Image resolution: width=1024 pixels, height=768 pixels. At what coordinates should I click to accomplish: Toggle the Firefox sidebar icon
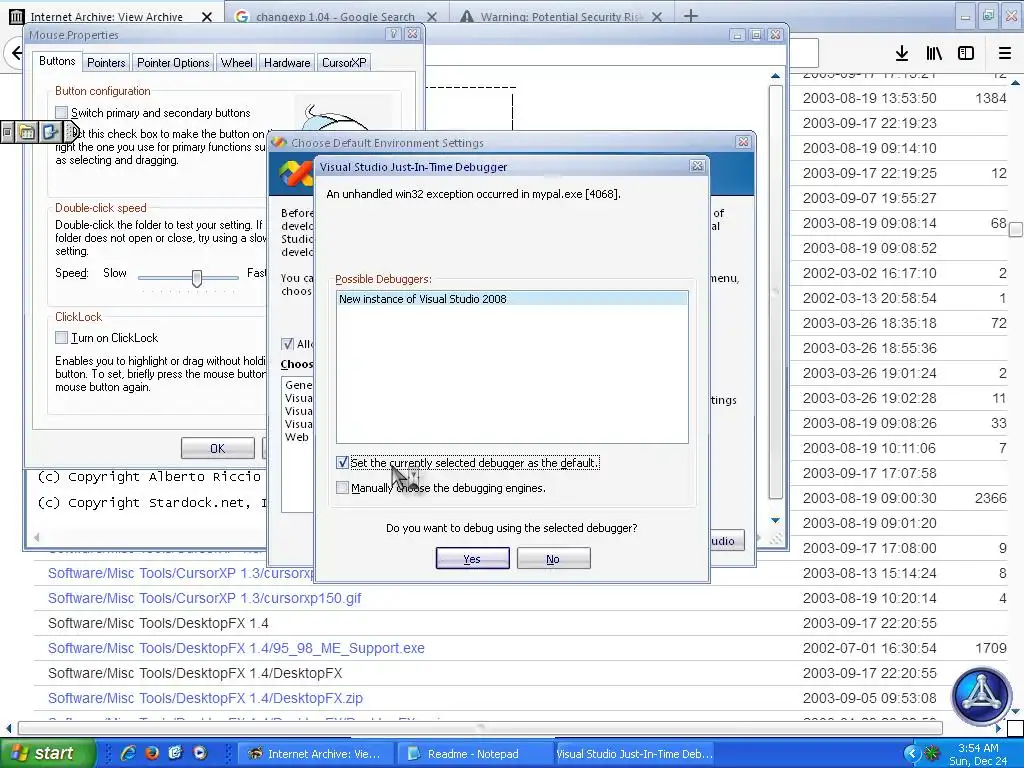coord(966,53)
